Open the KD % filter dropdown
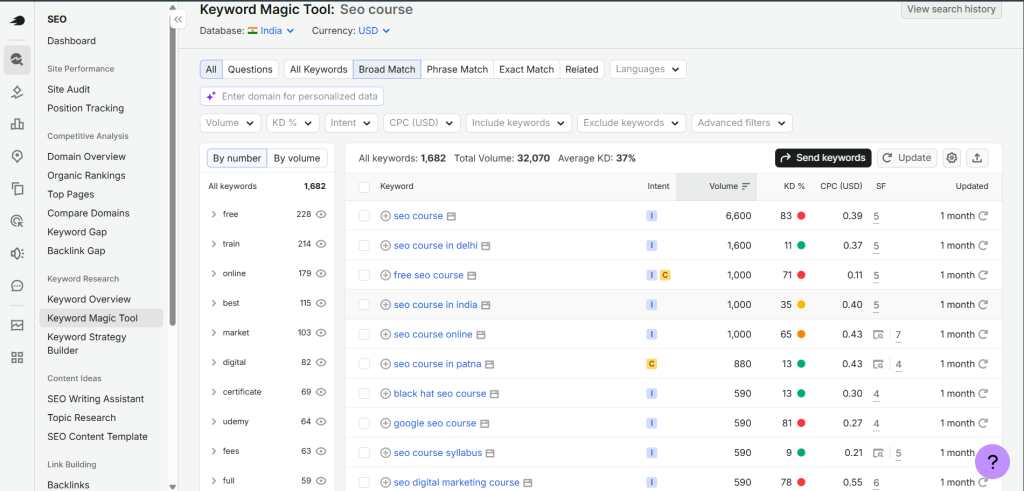This screenshot has height=491, width=1024. pos(293,123)
